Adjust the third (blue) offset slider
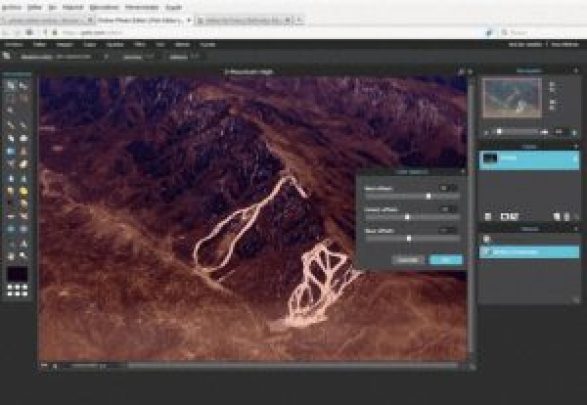 [409, 238]
